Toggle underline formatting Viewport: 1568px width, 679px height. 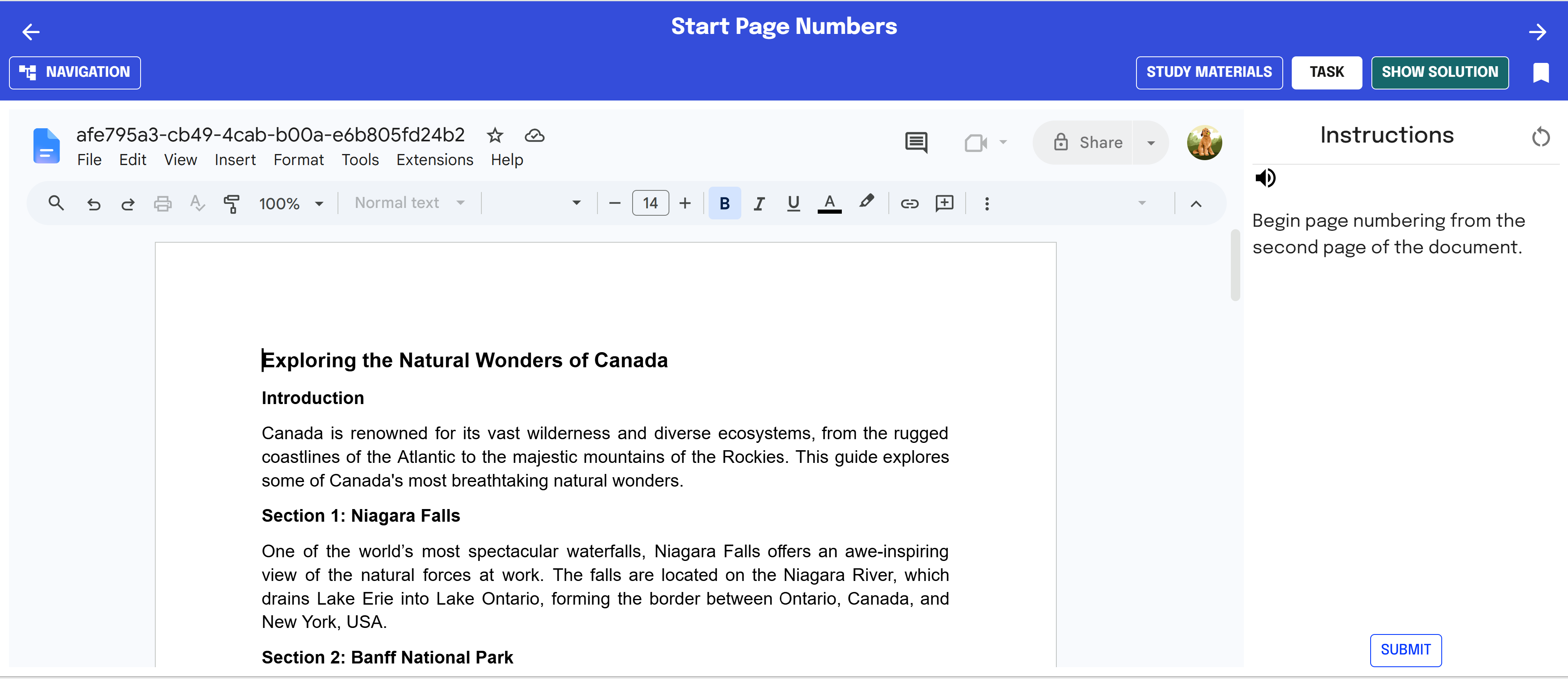[793, 203]
